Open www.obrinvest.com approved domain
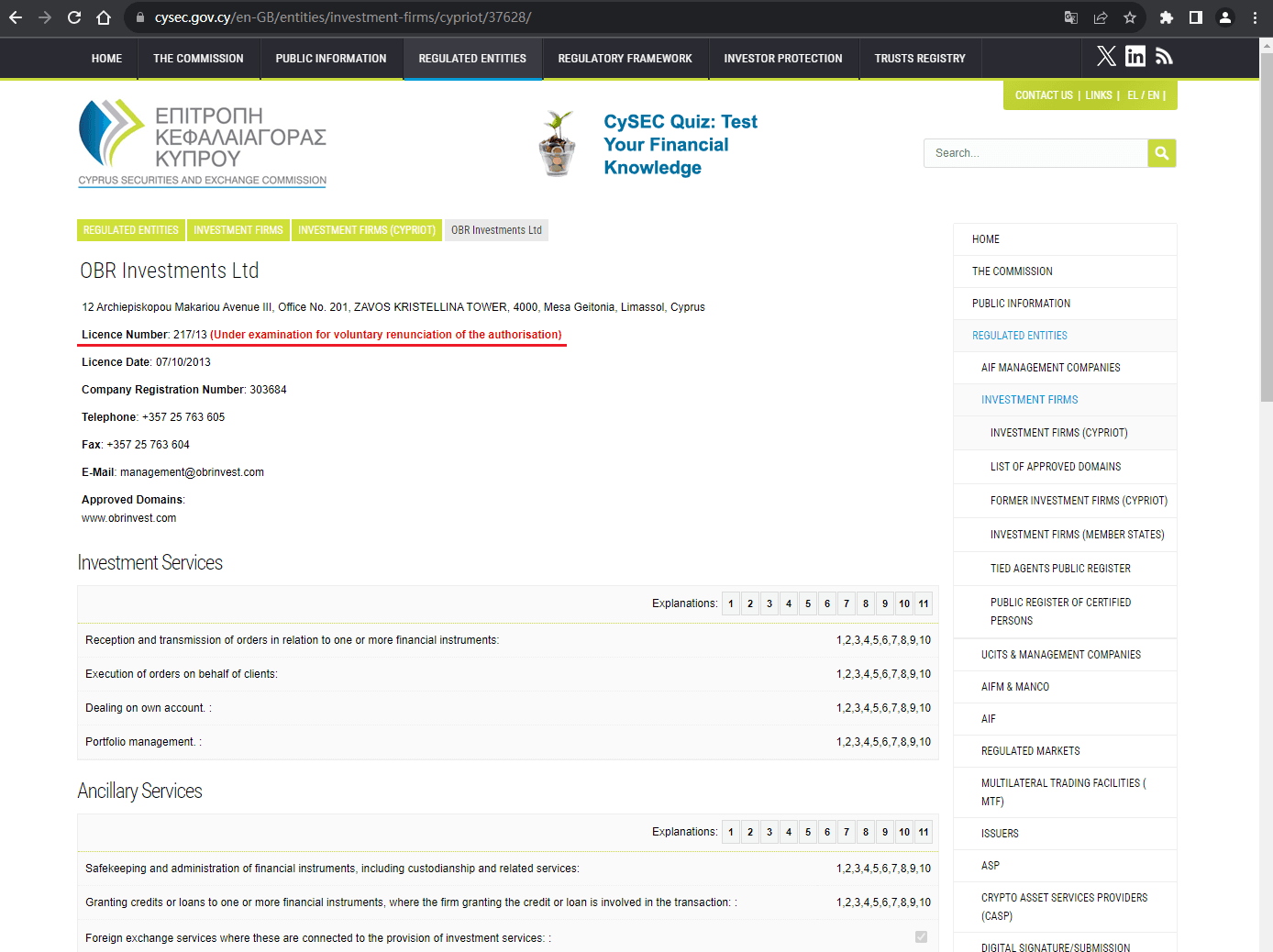Image resolution: width=1273 pixels, height=952 pixels. pos(129,518)
